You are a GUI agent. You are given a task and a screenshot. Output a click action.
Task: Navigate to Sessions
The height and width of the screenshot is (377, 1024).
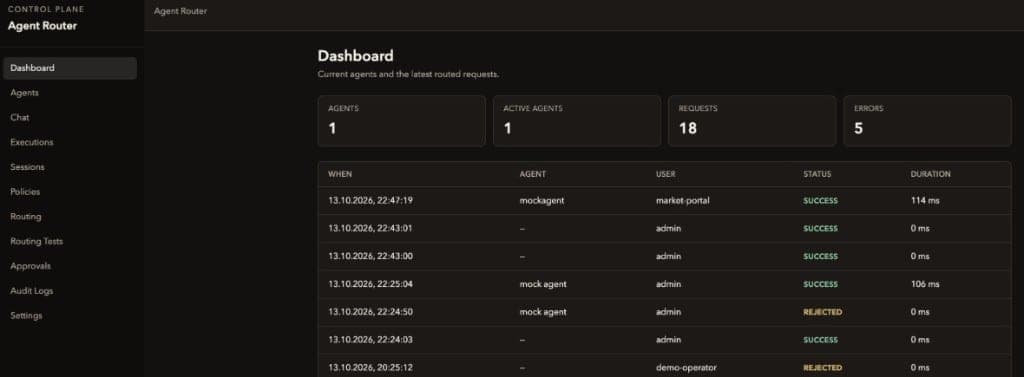coord(27,167)
